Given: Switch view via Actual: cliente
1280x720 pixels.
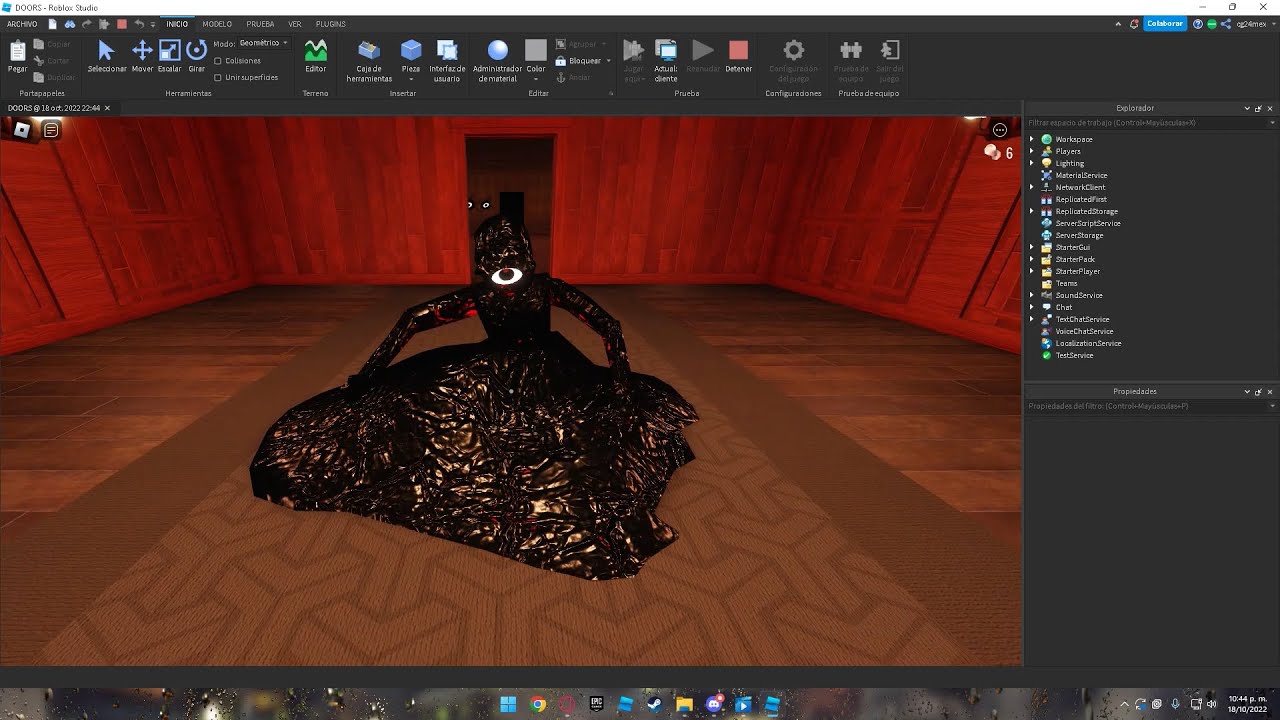Looking at the screenshot, I should [666, 60].
